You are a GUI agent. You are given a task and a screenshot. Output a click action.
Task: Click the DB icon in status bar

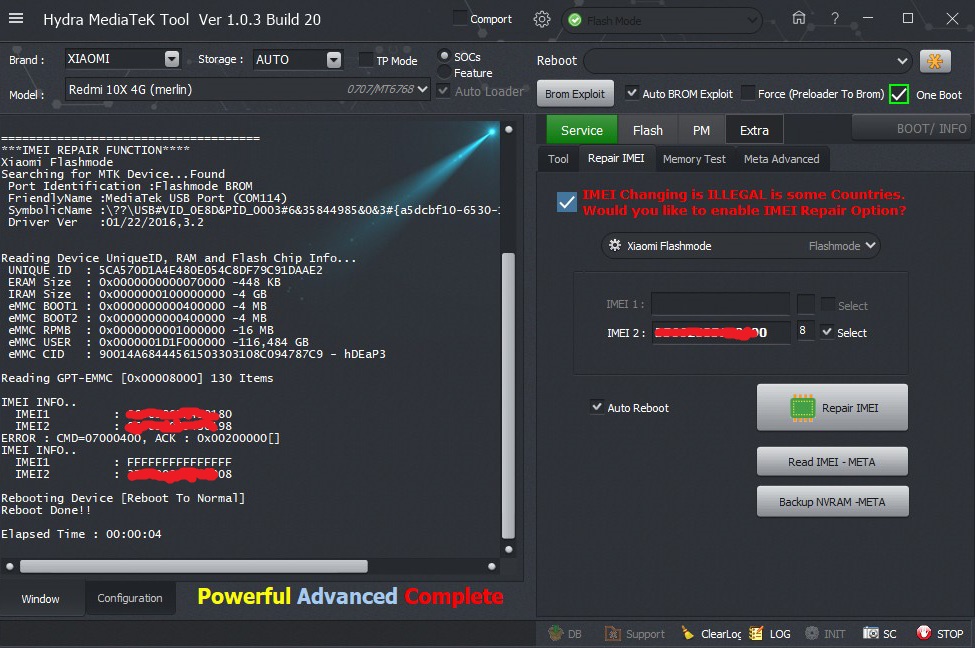pyautogui.click(x=565, y=634)
